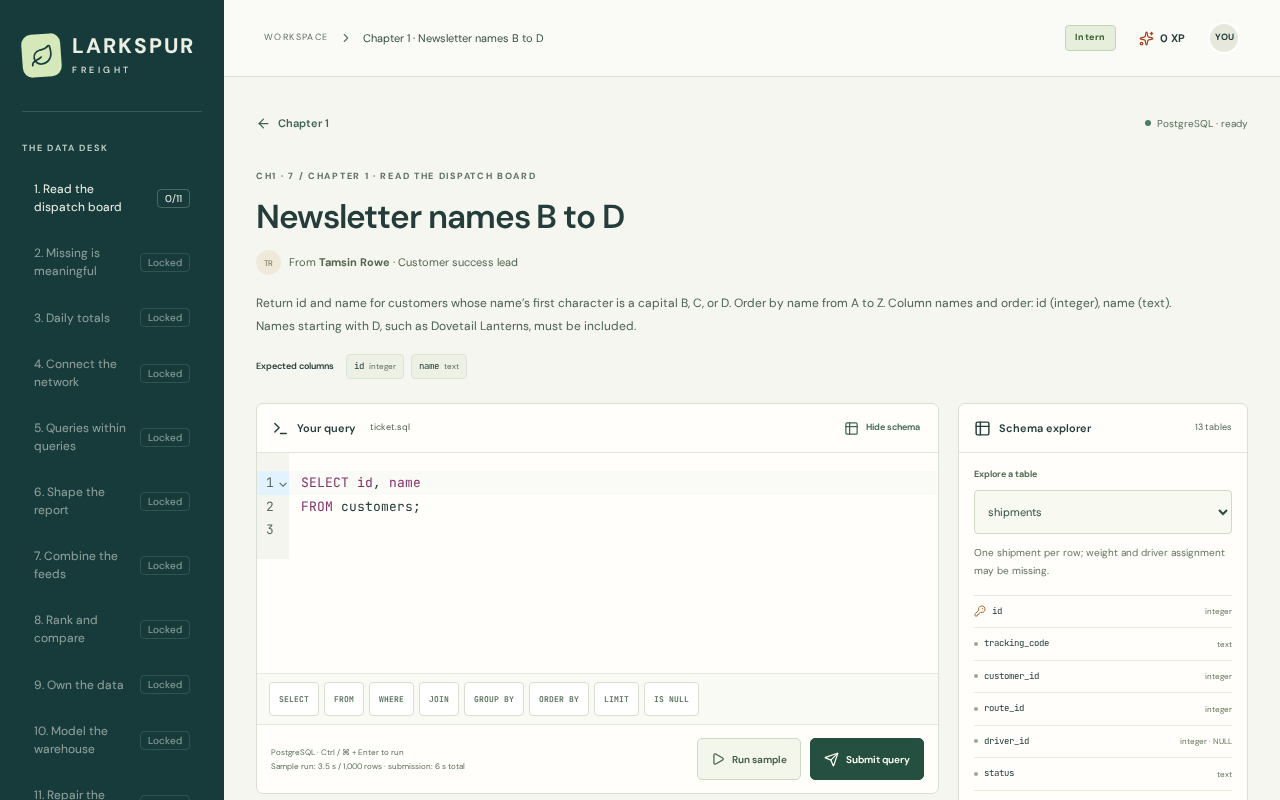Click the driver_id column row
This screenshot has width=1280, height=800.
pyautogui.click(x=1103, y=742)
